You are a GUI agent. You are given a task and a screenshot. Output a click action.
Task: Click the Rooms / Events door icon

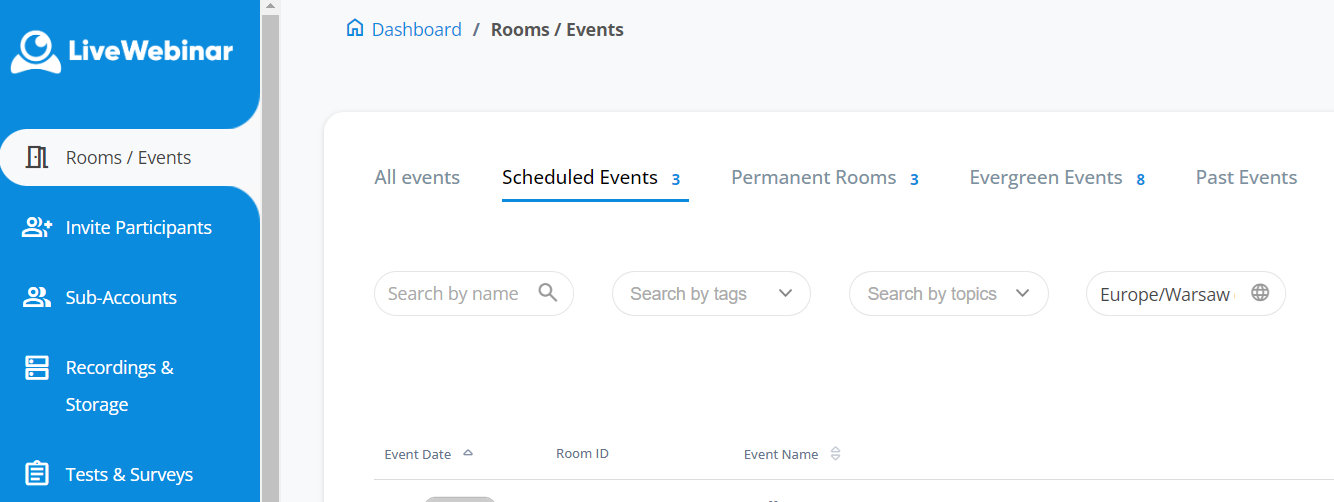click(x=37, y=157)
